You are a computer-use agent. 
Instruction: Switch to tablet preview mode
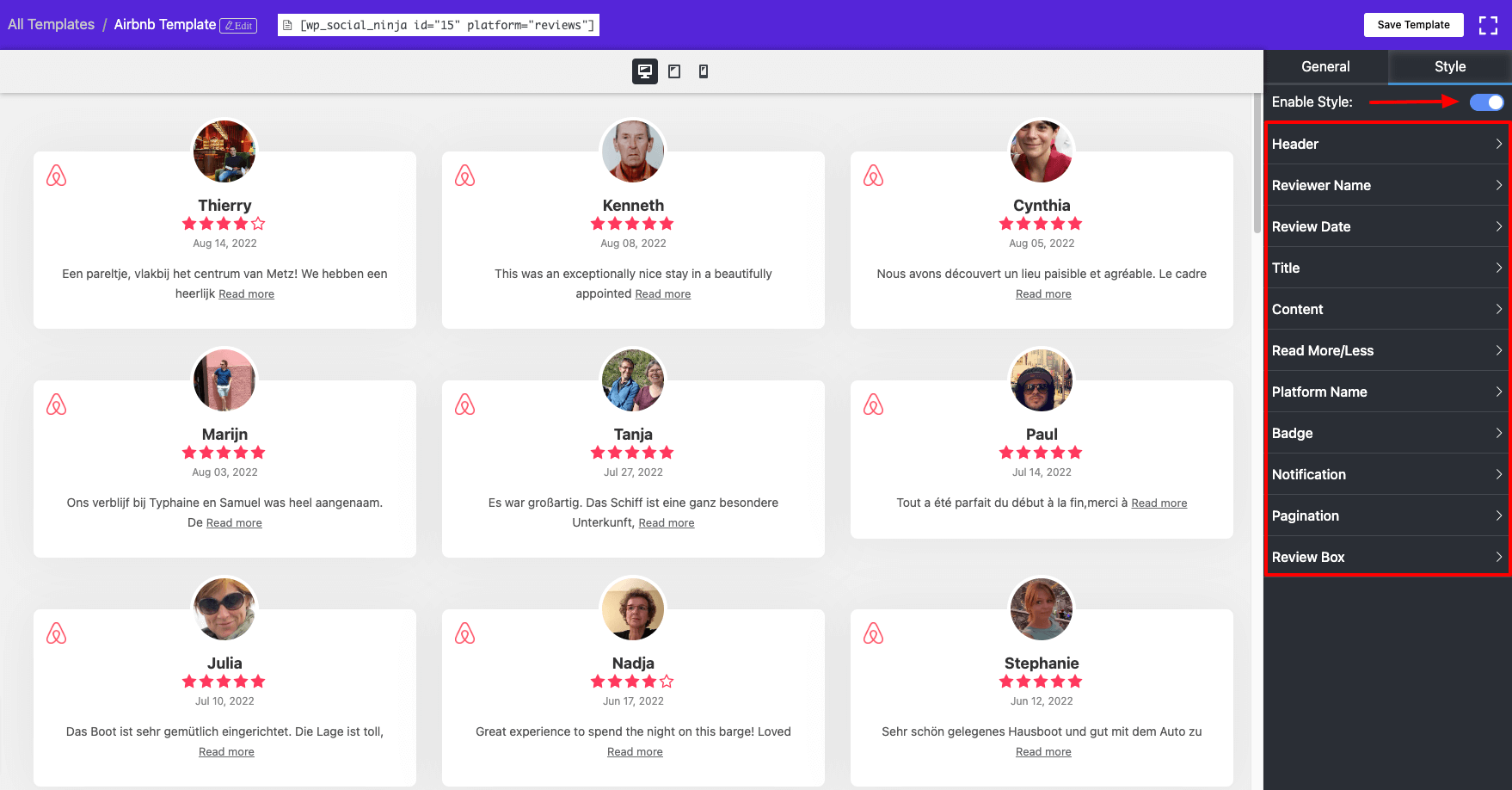point(674,71)
